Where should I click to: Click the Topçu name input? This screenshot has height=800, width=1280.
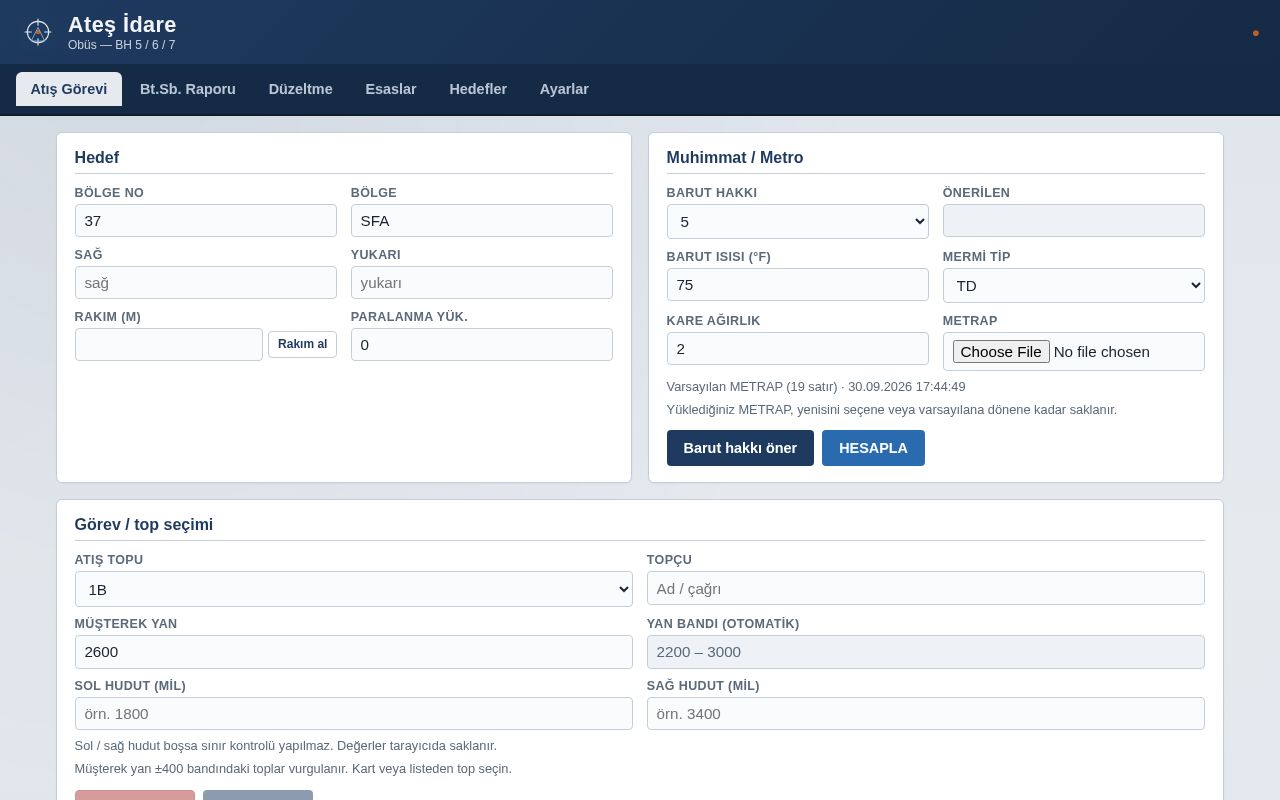pyautogui.click(x=925, y=588)
